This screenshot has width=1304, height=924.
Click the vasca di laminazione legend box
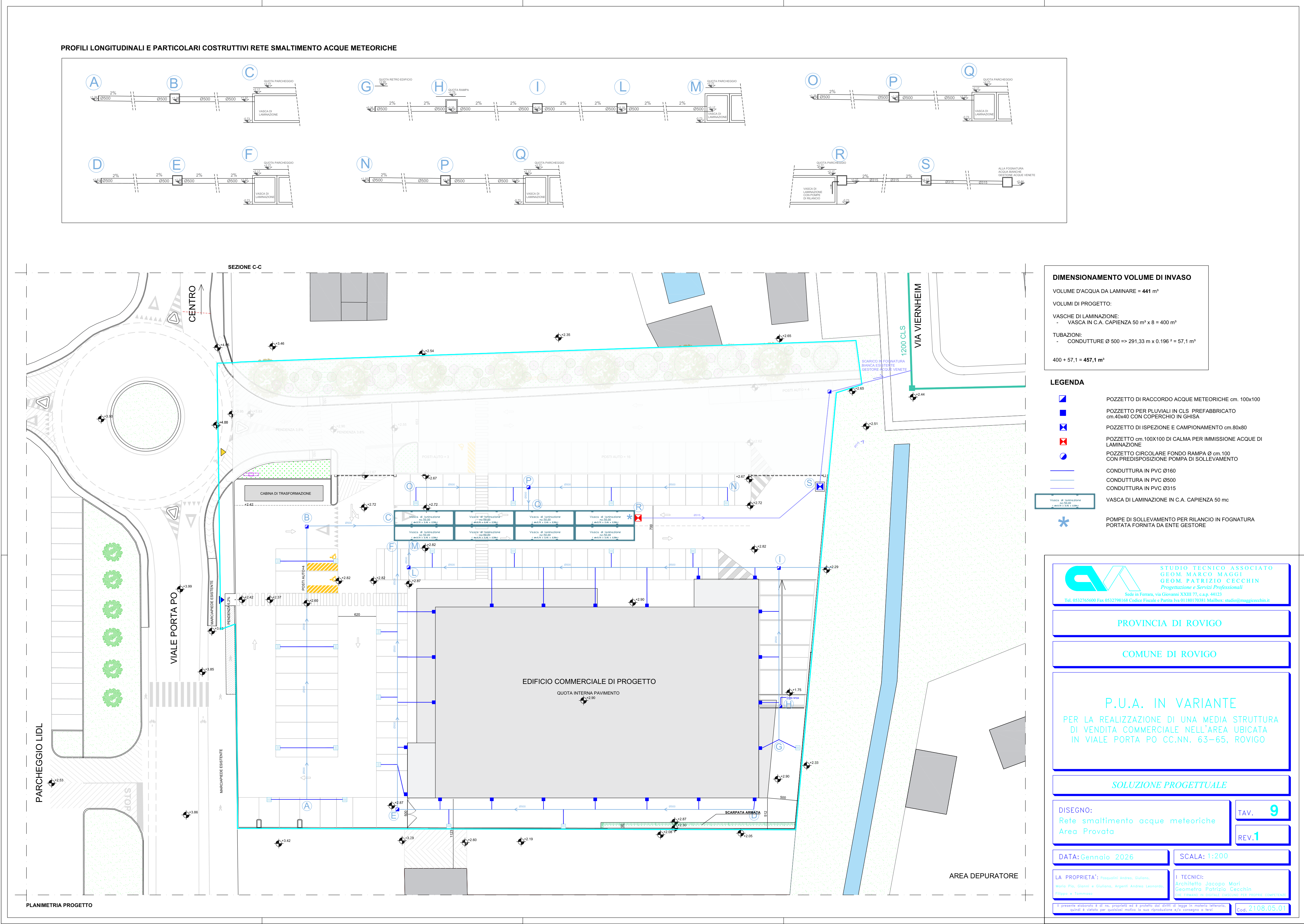(1064, 501)
